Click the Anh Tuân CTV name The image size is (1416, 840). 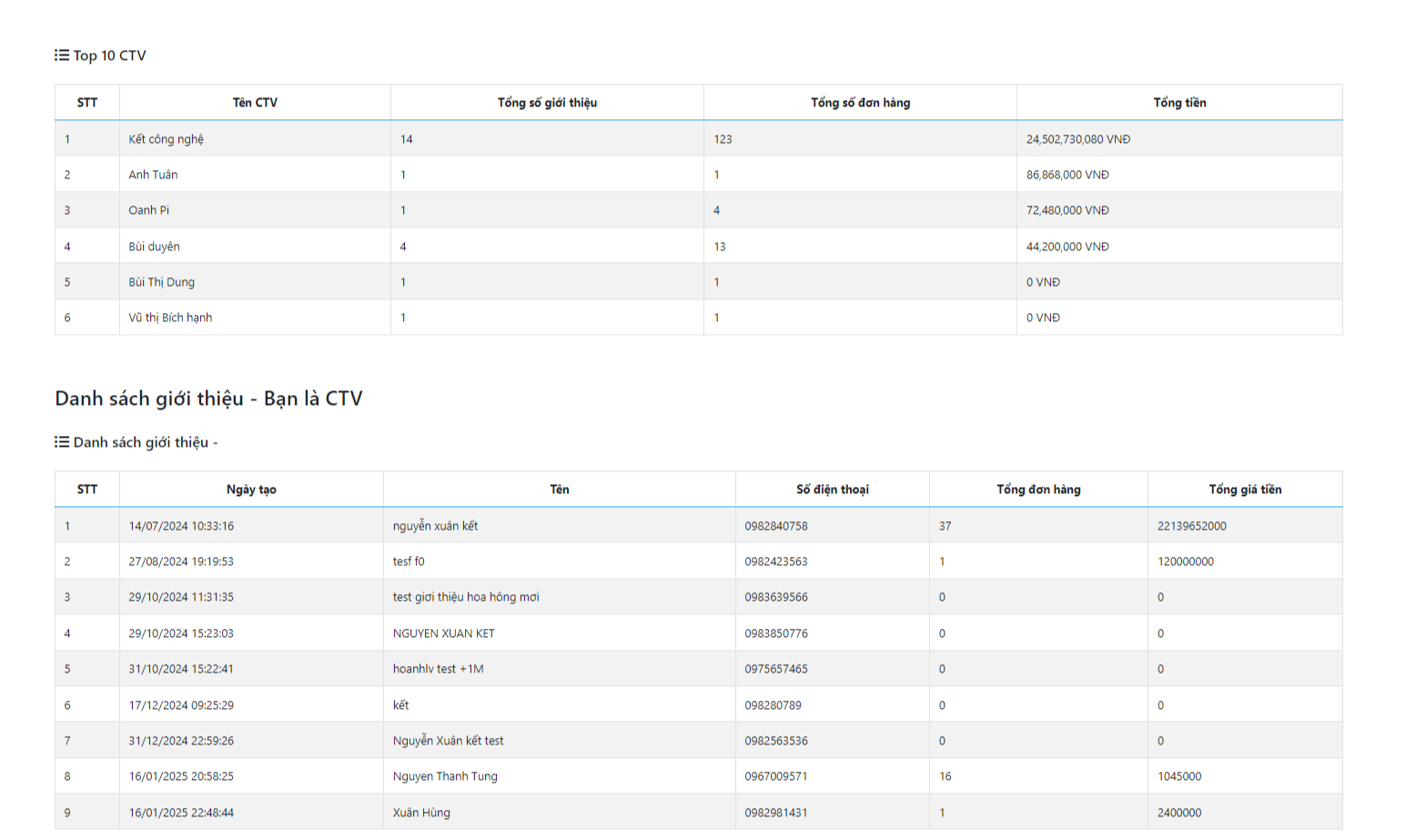[153, 175]
